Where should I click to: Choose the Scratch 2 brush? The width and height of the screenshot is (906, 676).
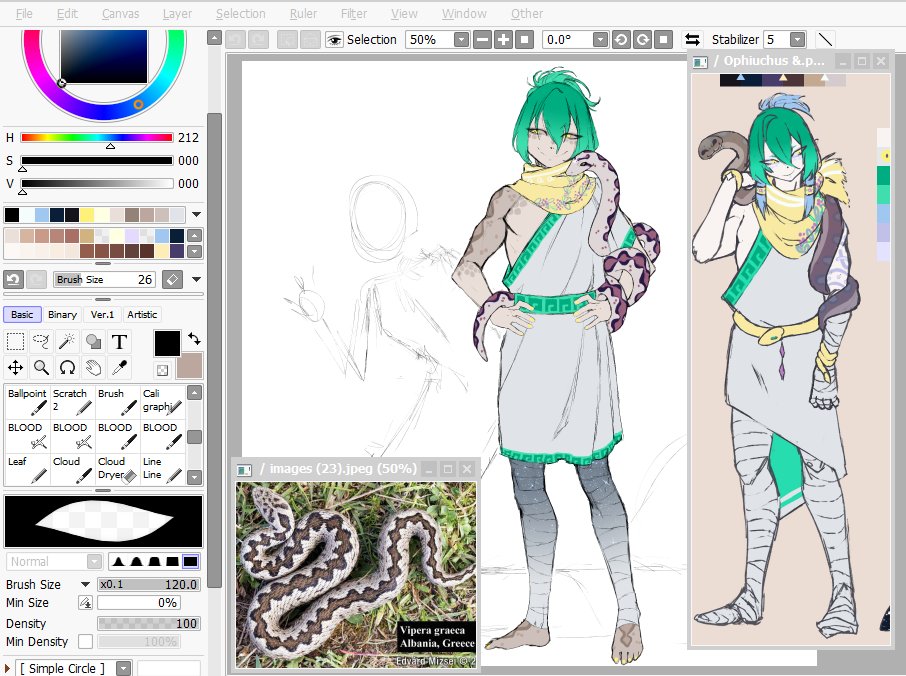(x=72, y=401)
